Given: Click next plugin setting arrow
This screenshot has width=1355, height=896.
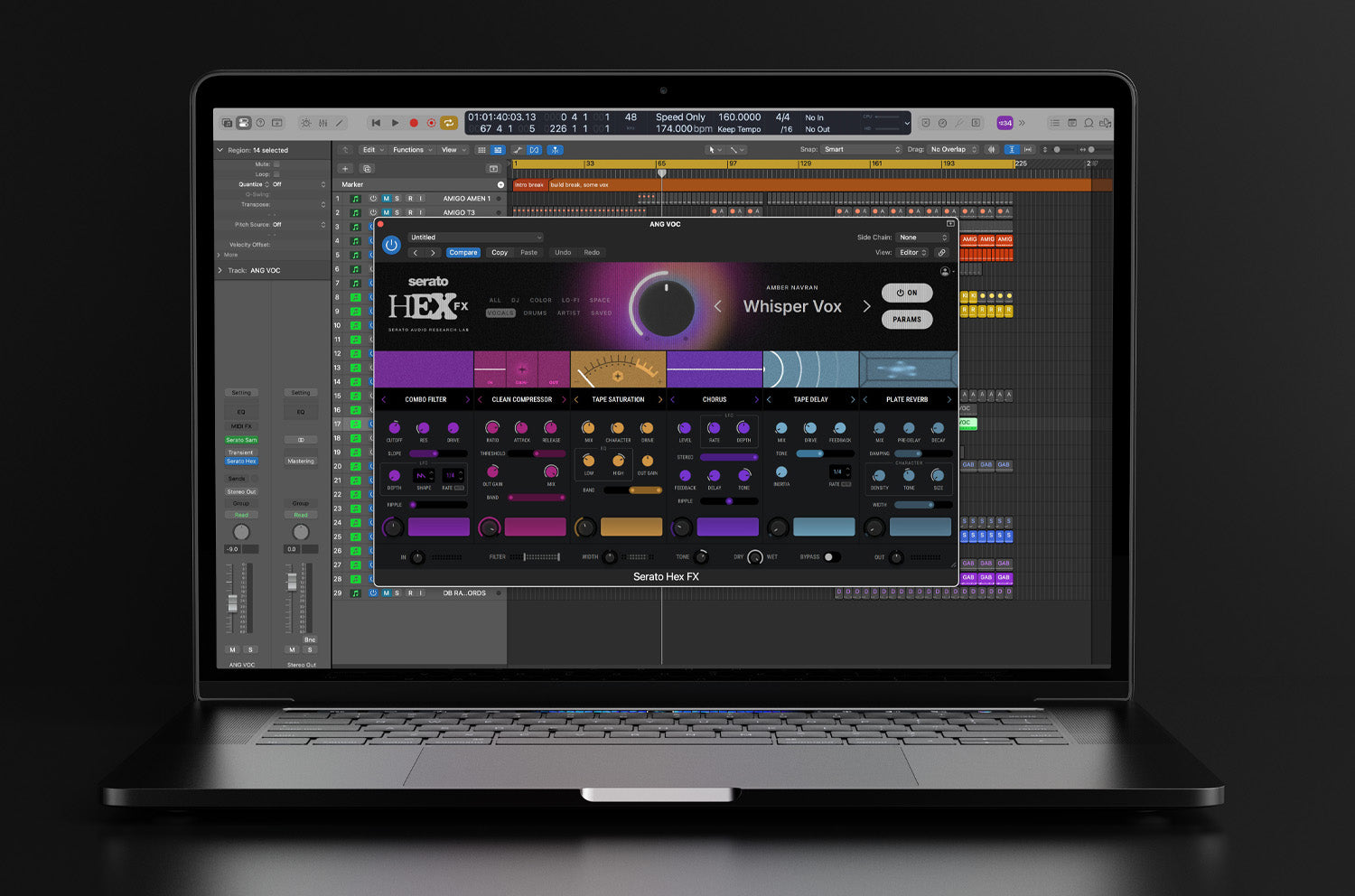Looking at the screenshot, I should click(x=432, y=253).
